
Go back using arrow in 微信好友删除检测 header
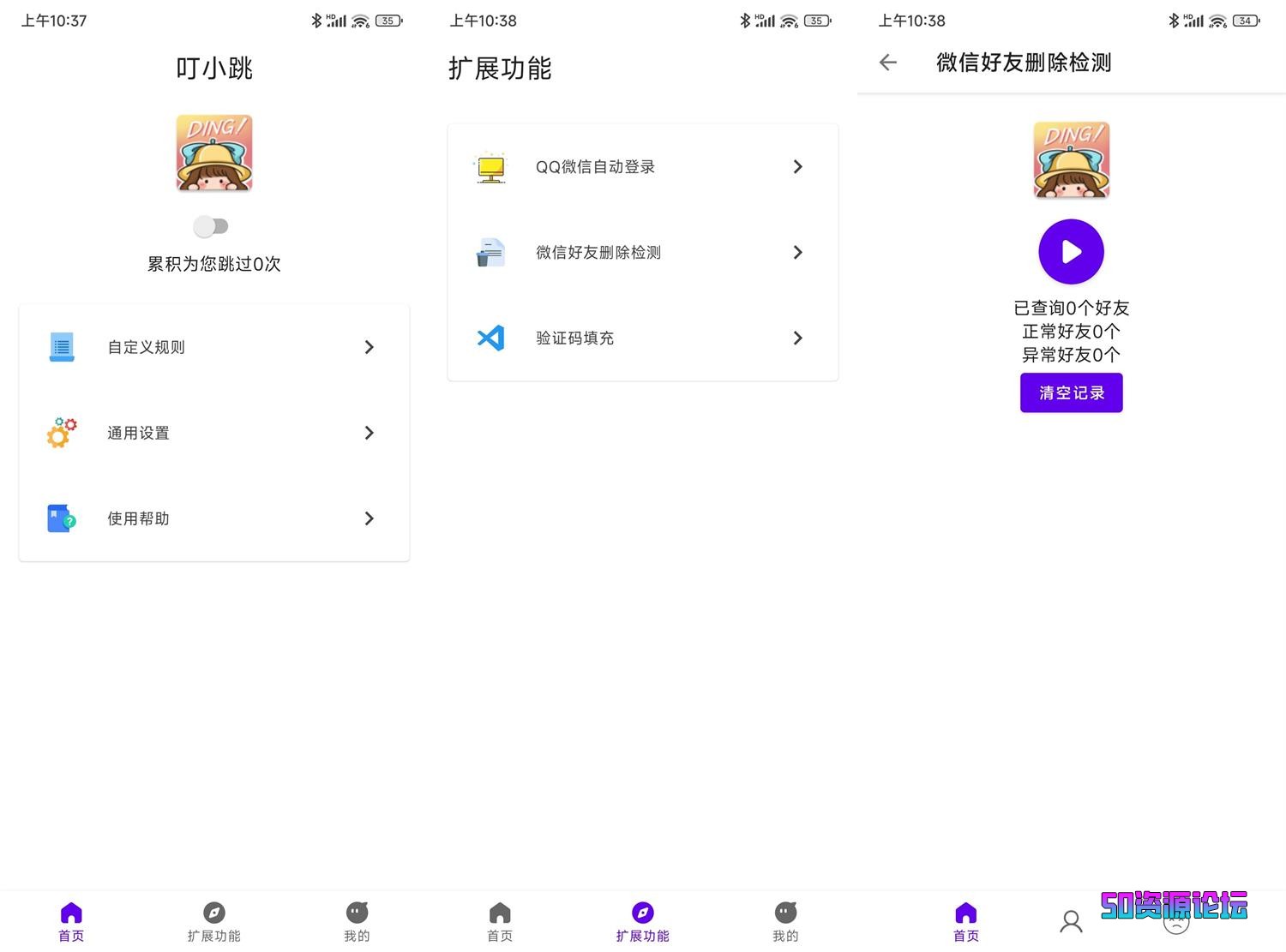888,62
